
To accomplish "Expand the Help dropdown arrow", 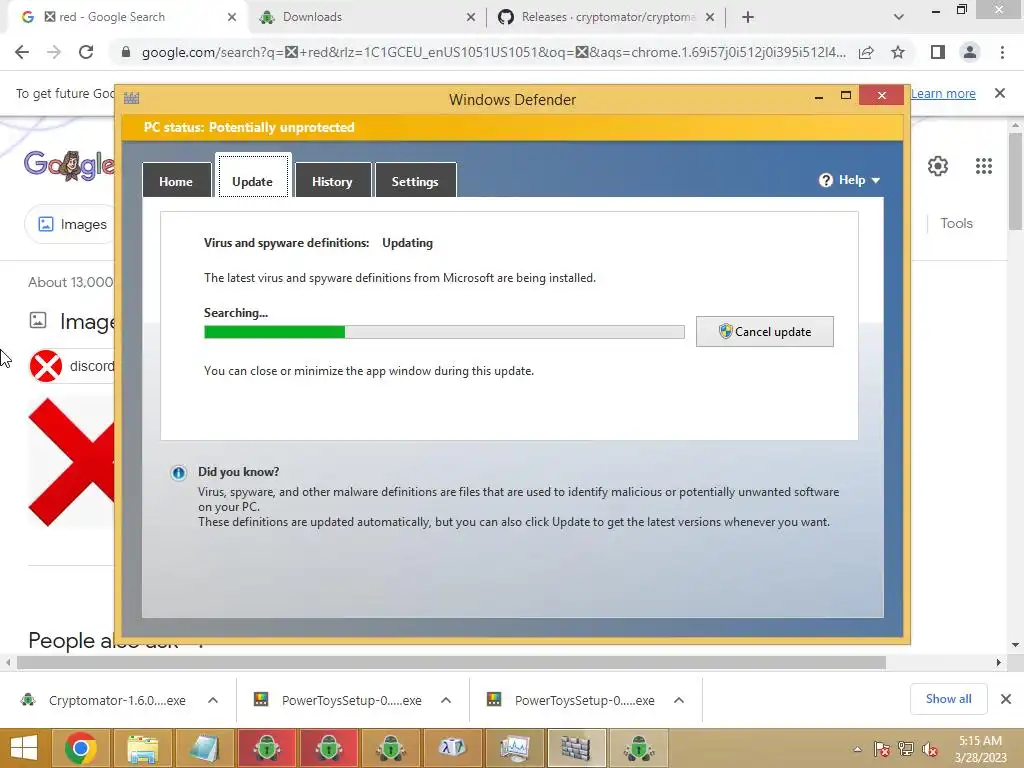I will tap(876, 180).
